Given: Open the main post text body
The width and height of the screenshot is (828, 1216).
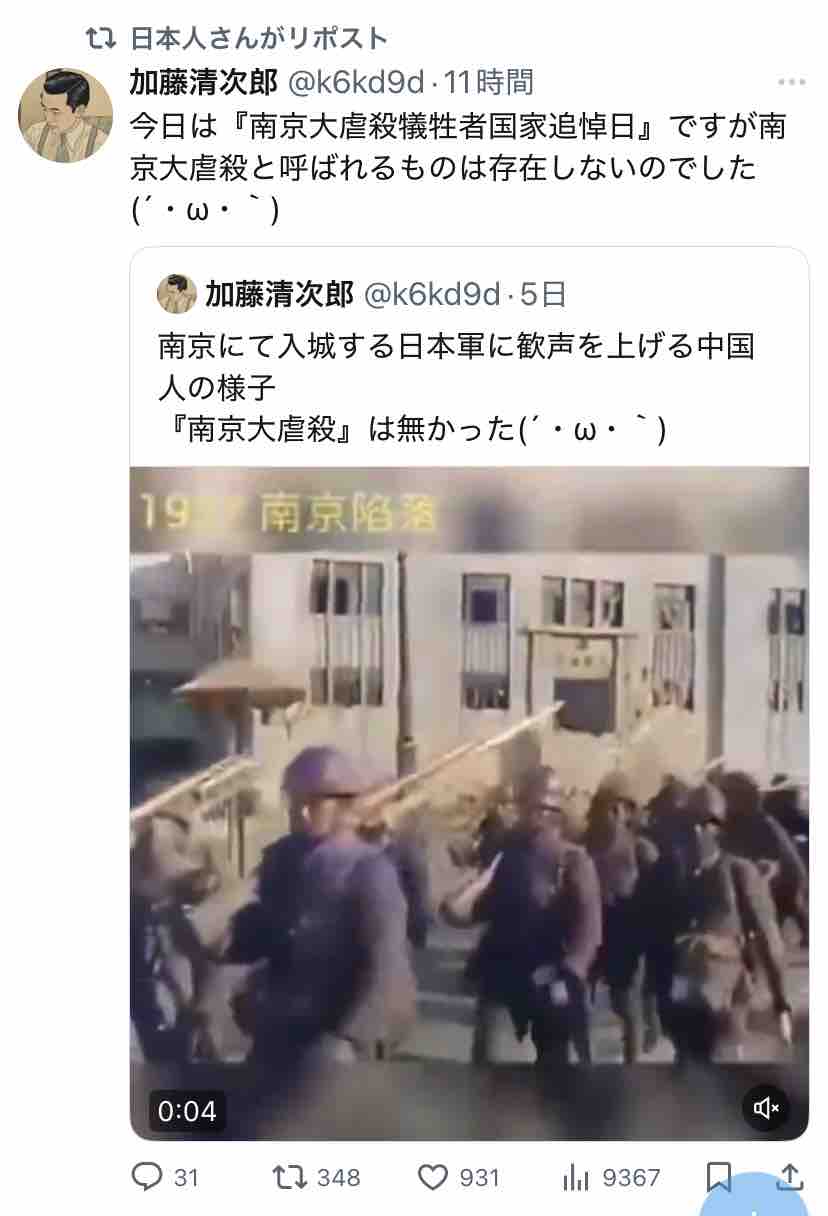Looking at the screenshot, I should click(458, 168).
